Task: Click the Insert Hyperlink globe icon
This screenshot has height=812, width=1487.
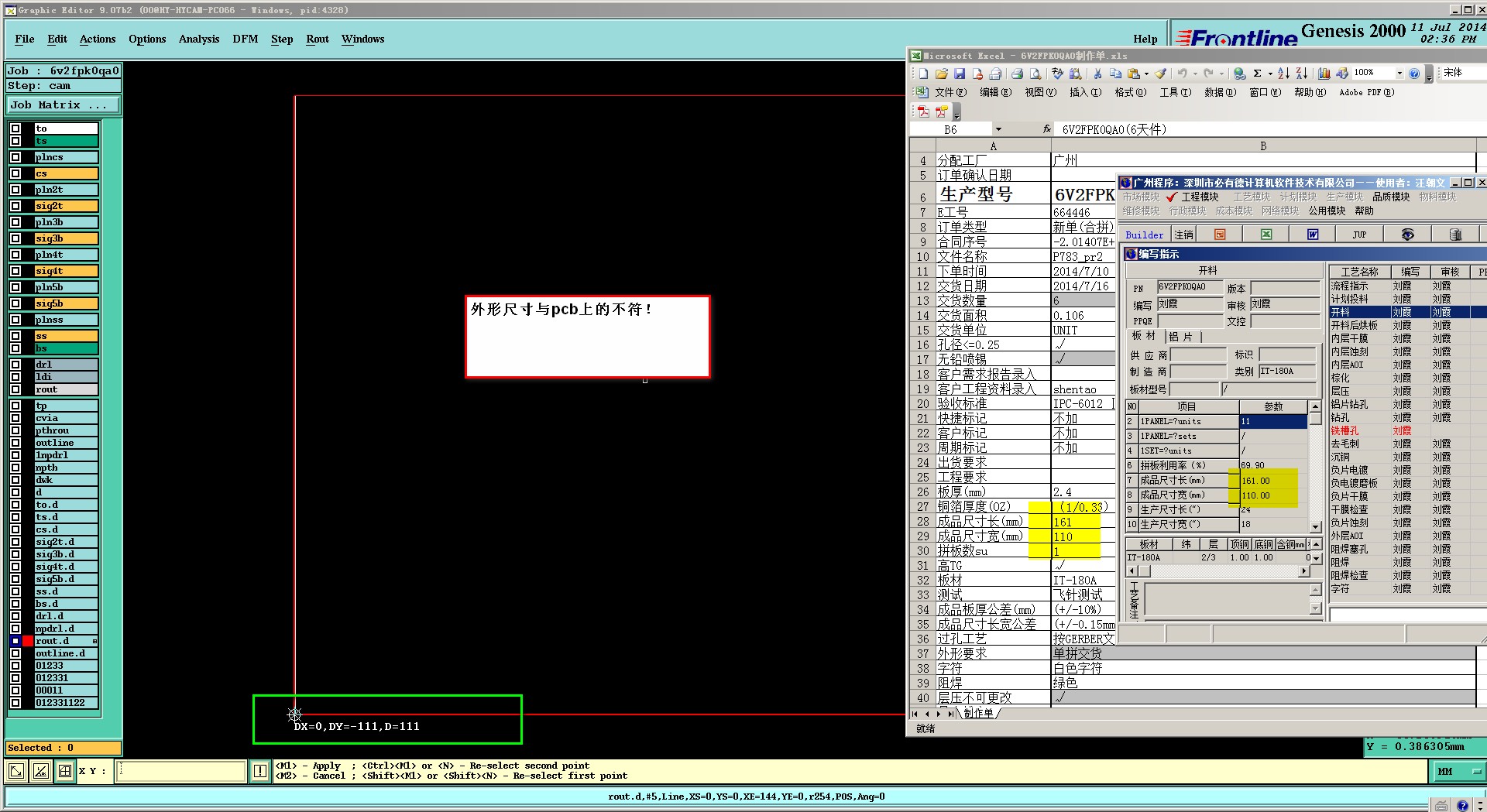Action: click(1239, 74)
